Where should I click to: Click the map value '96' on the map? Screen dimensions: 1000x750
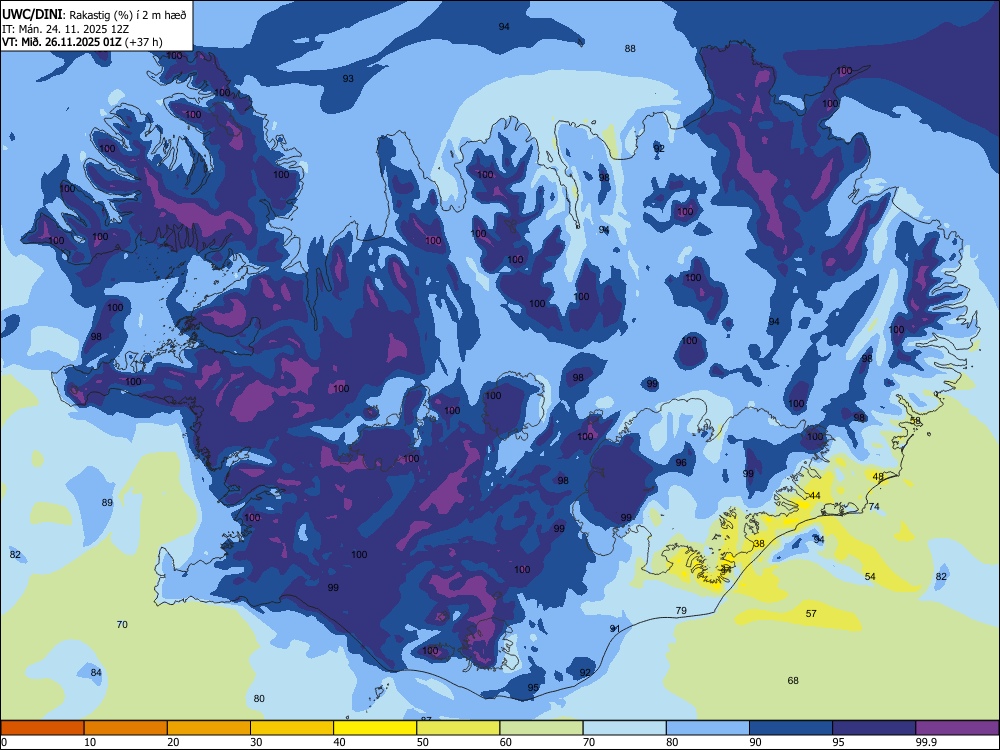coord(681,462)
